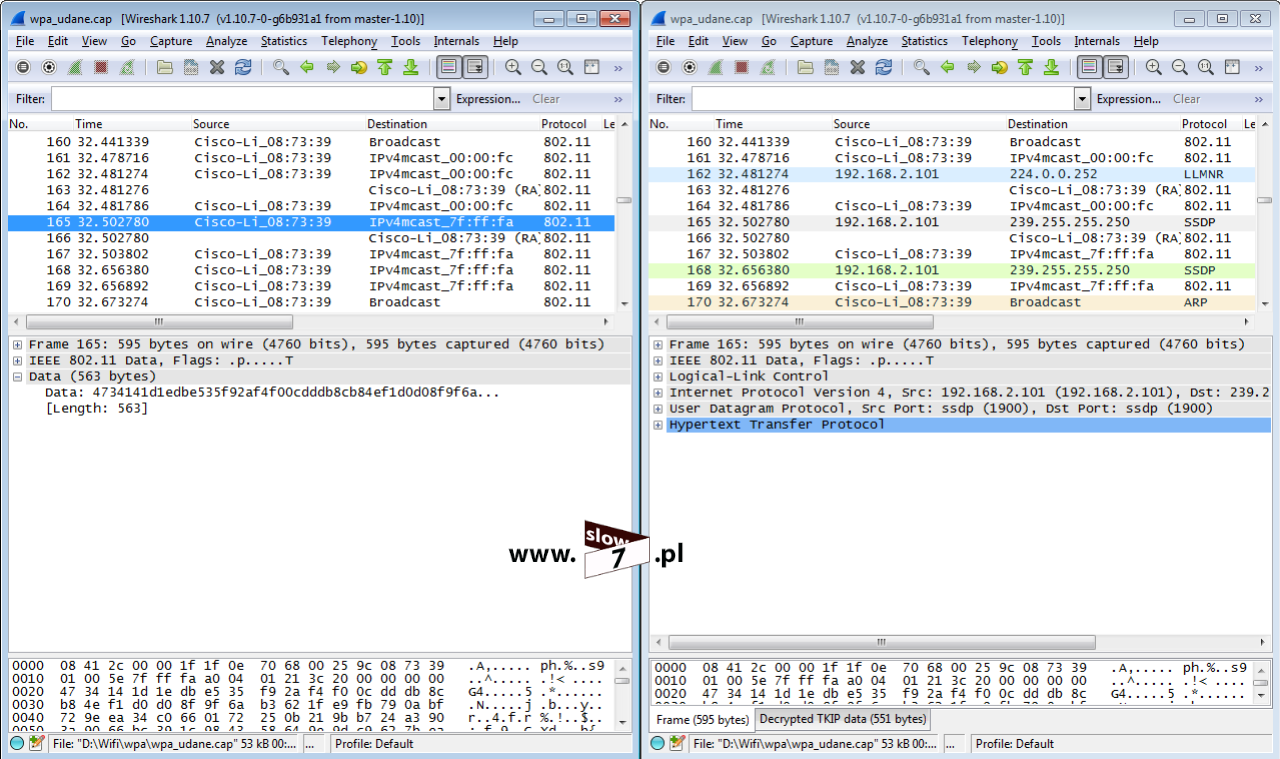Zoom in packet text in left window
1280x759 pixels.
tap(513, 67)
